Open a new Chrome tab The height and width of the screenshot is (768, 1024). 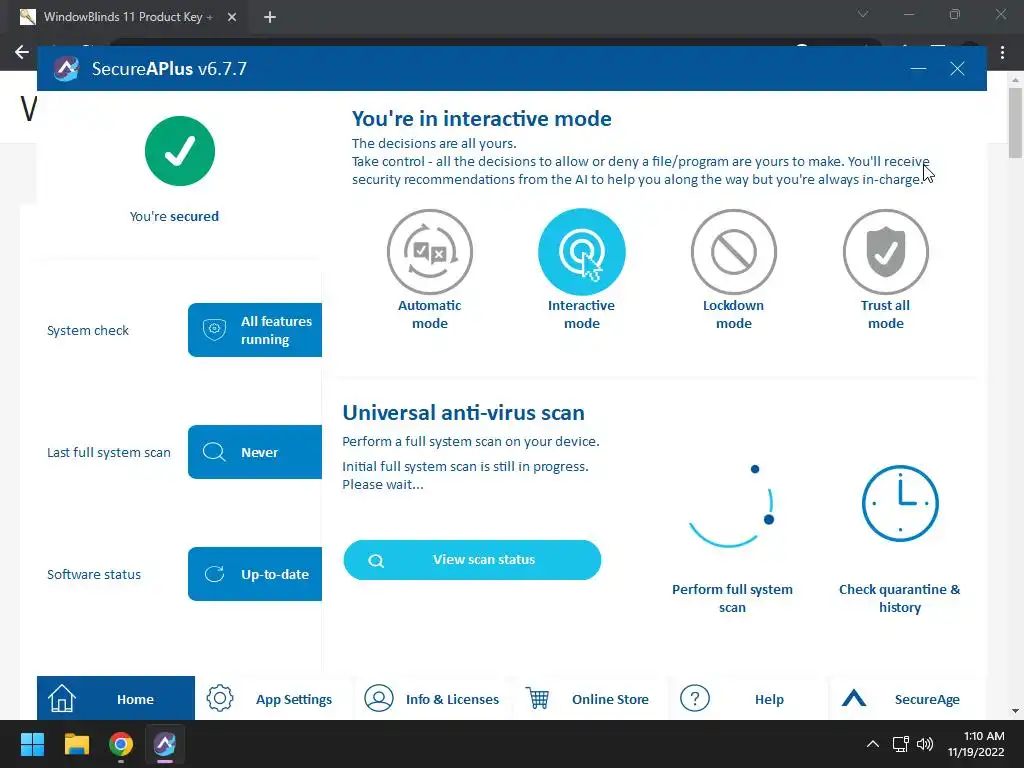click(270, 18)
